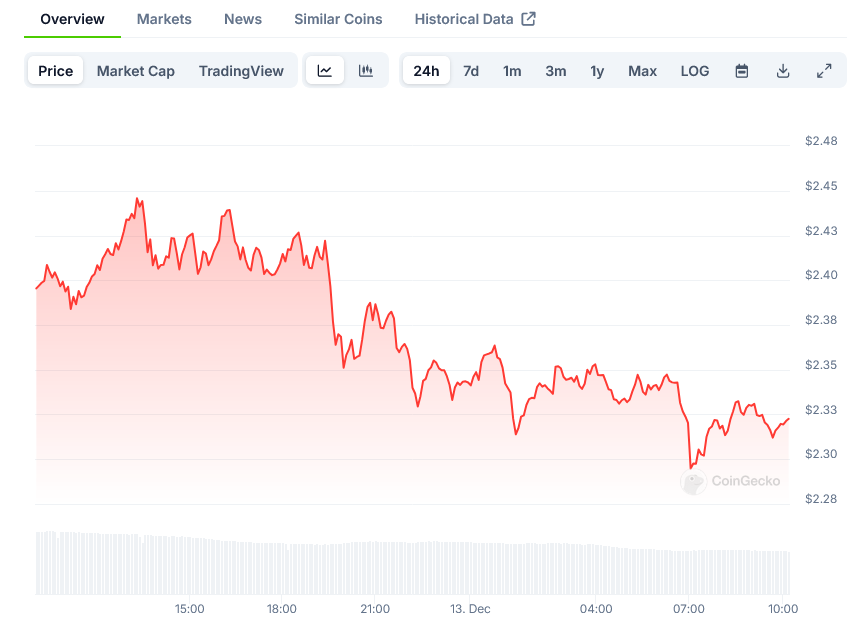Open the Overview tab
Viewport: 847px width, 631px height.
click(x=72, y=19)
